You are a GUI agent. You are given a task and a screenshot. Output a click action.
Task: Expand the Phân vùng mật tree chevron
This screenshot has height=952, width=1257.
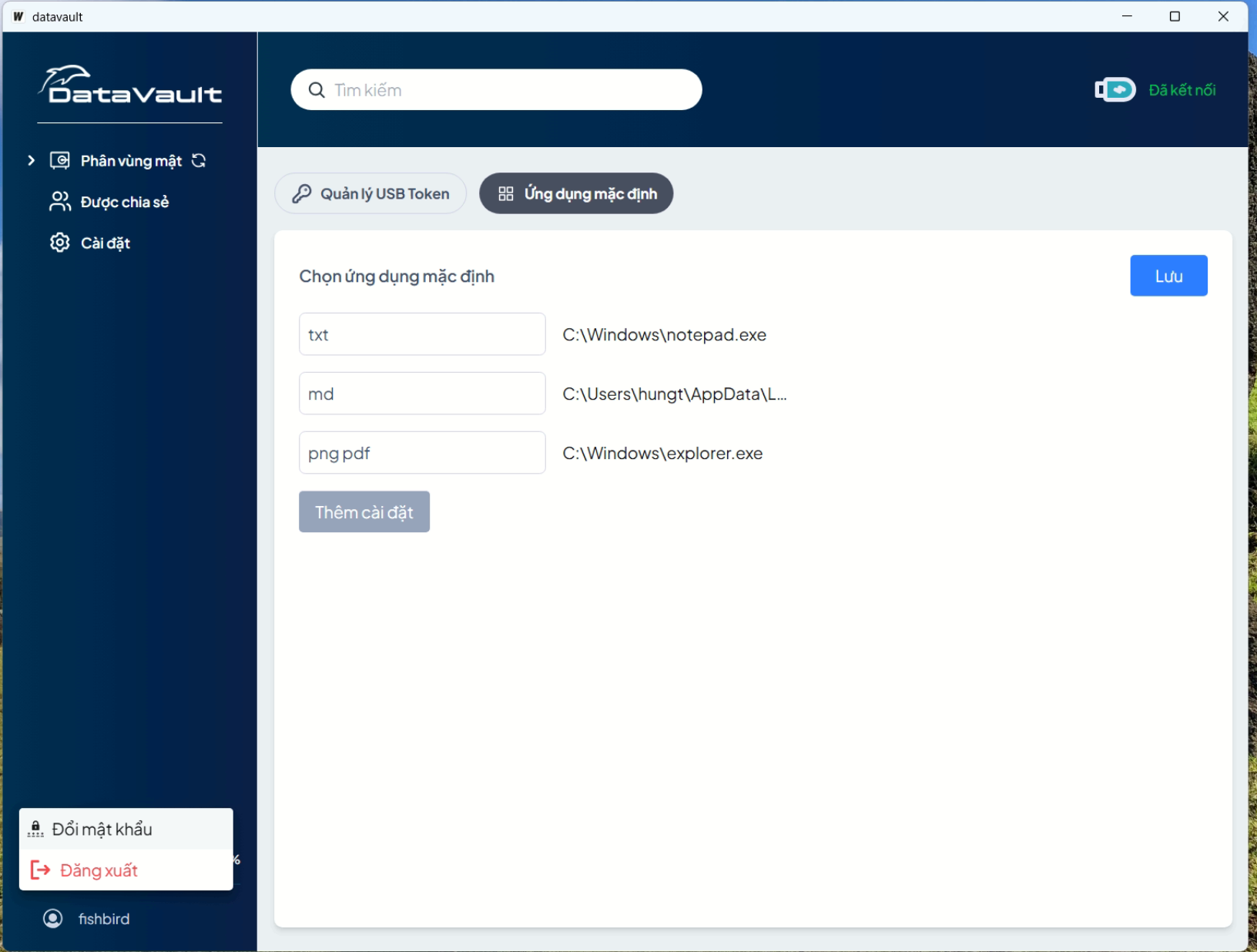[x=31, y=160]
